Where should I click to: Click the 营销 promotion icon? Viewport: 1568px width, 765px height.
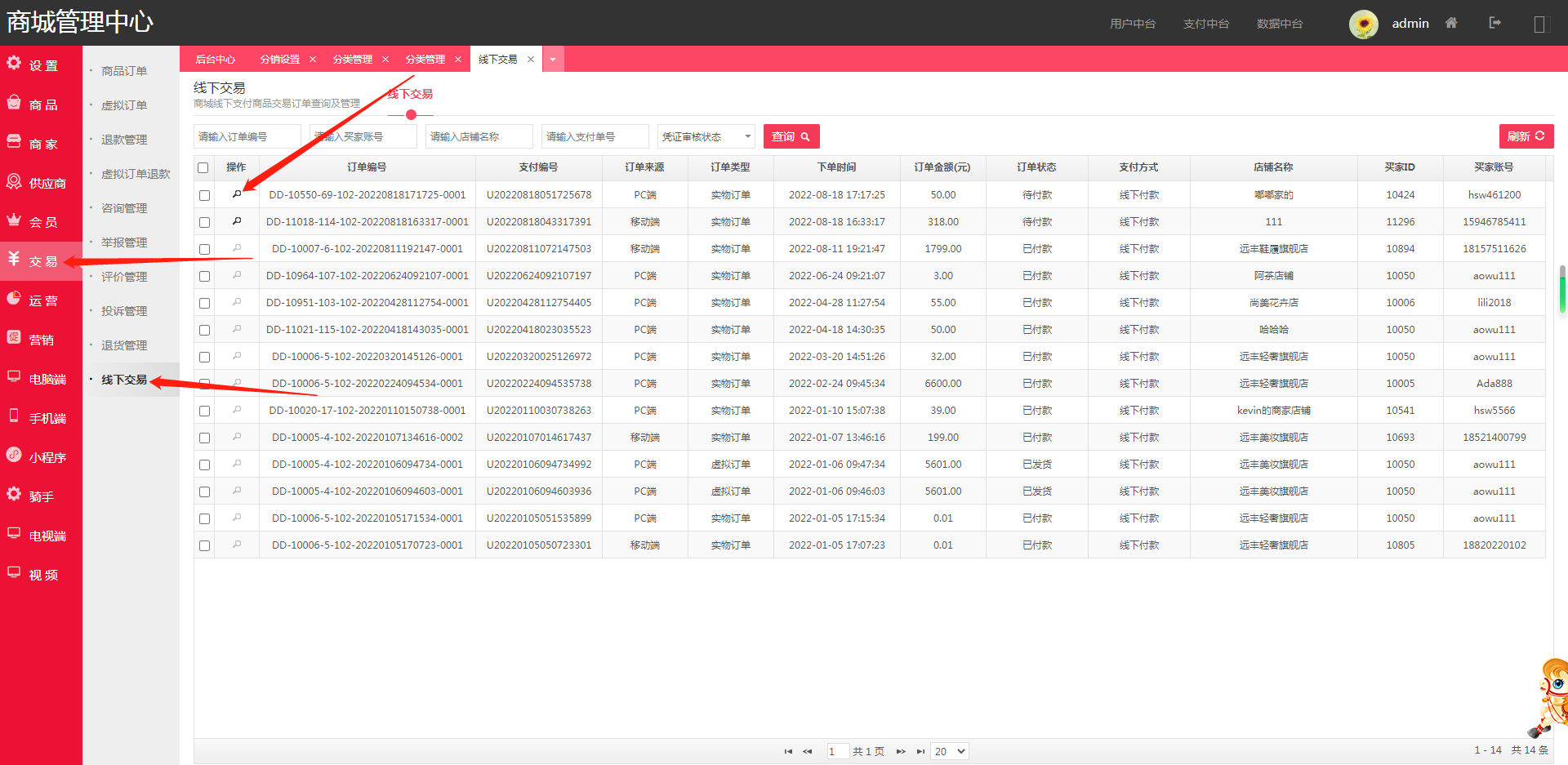click(x=14, y=337)
